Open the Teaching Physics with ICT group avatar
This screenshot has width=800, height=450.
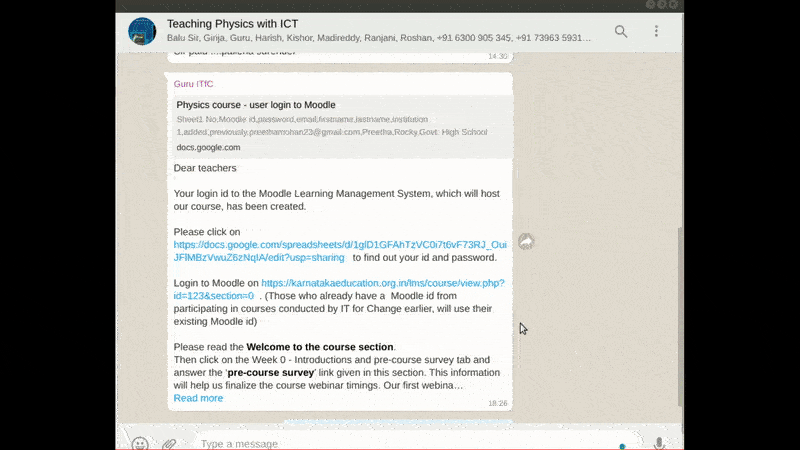[142, 31]
